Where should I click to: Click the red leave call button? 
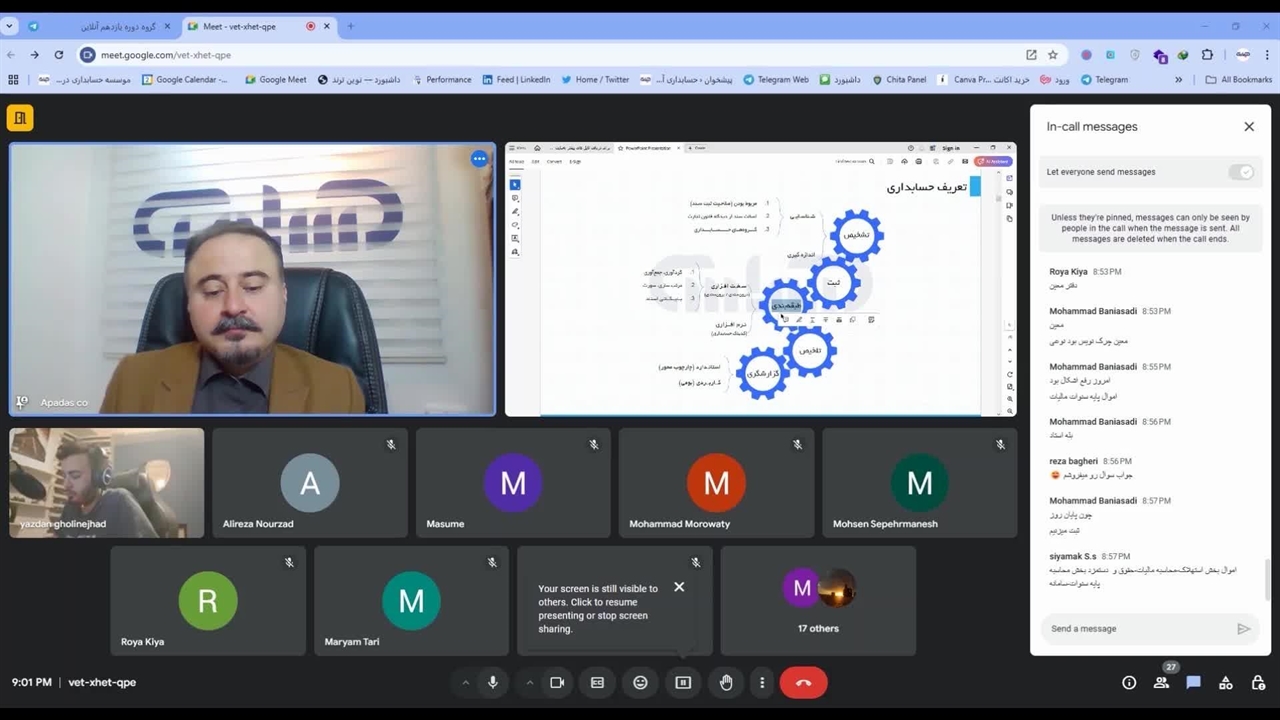tap(803, 683)
